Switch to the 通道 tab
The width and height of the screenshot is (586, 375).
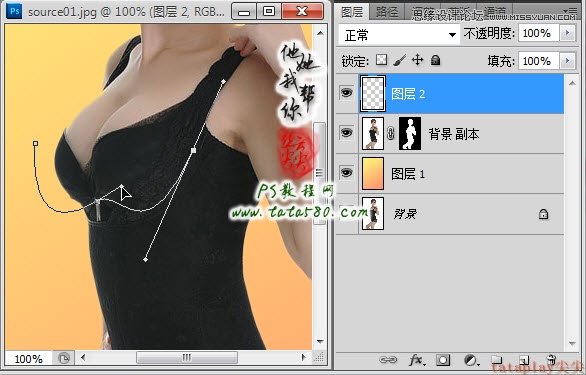coord(494,12)
